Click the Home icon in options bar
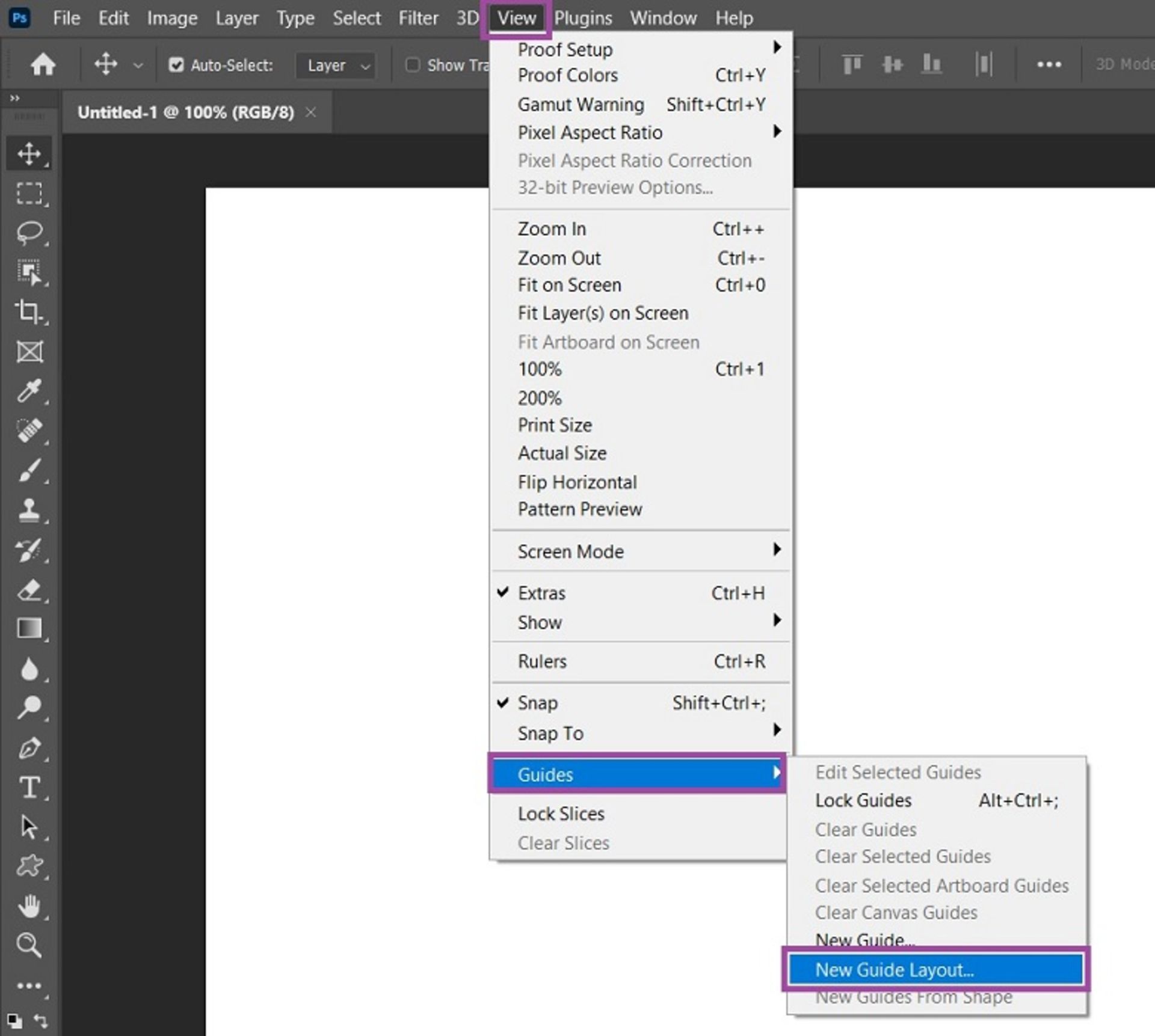 point(43,64)
